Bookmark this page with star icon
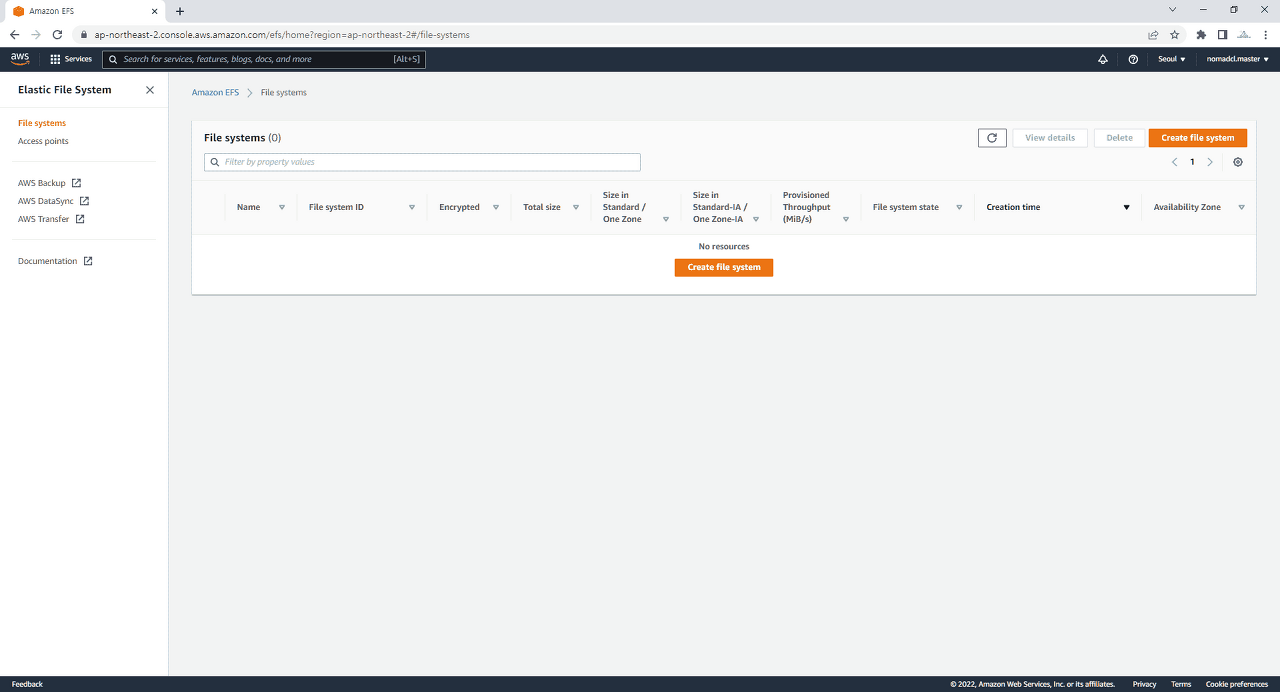The image size is (1280, 692). point(1175,34)
